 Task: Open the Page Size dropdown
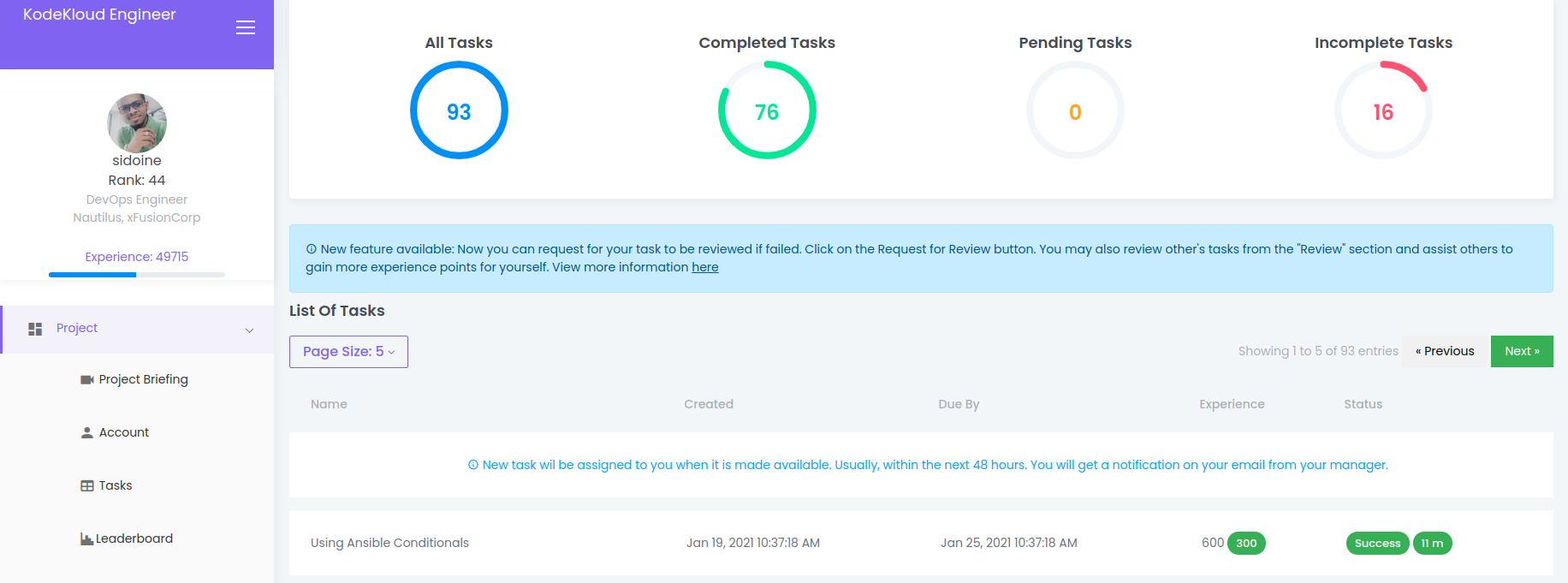(348, 352)
